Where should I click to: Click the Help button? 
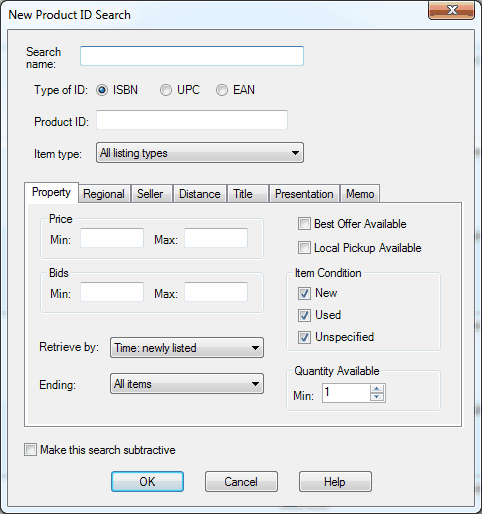(335, 481)
